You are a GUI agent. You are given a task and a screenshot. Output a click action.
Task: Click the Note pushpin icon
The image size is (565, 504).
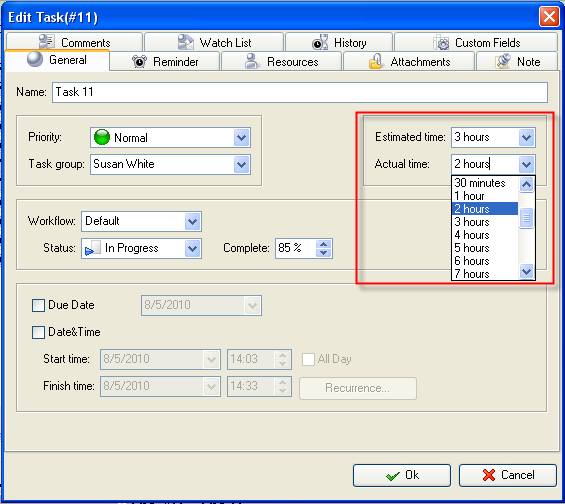tap(503, 61)
